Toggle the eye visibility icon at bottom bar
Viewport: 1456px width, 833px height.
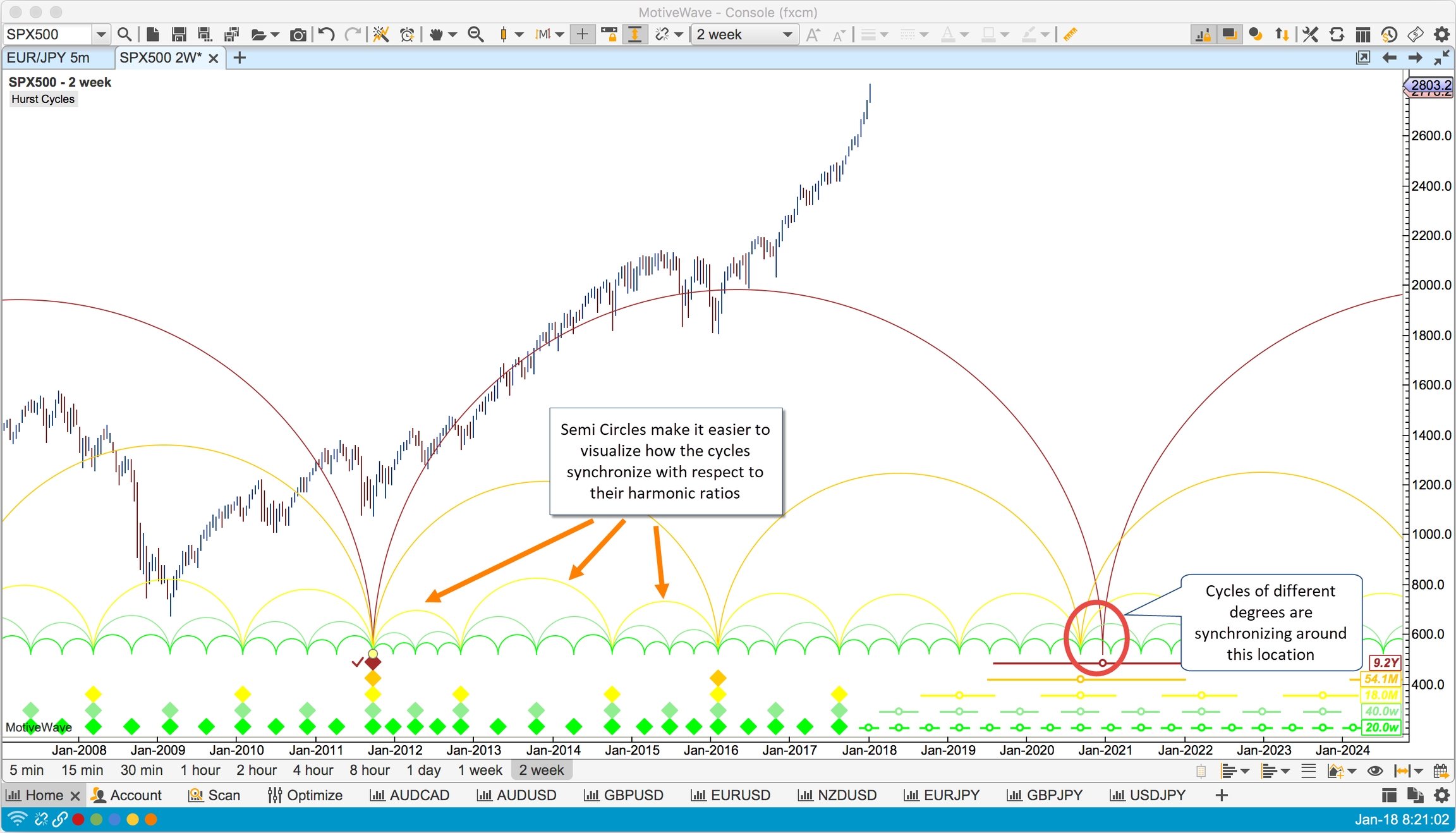[1375, 770]
